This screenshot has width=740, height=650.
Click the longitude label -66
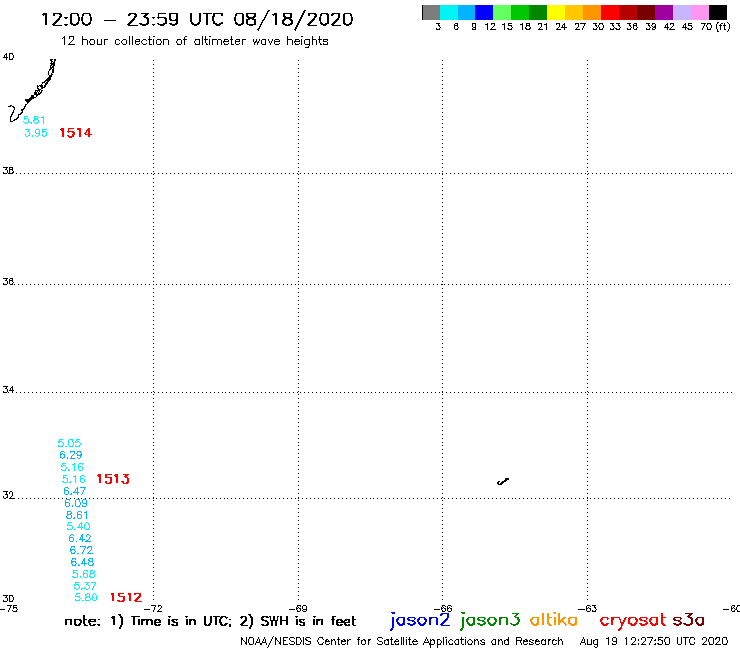(x=443, y=609)
